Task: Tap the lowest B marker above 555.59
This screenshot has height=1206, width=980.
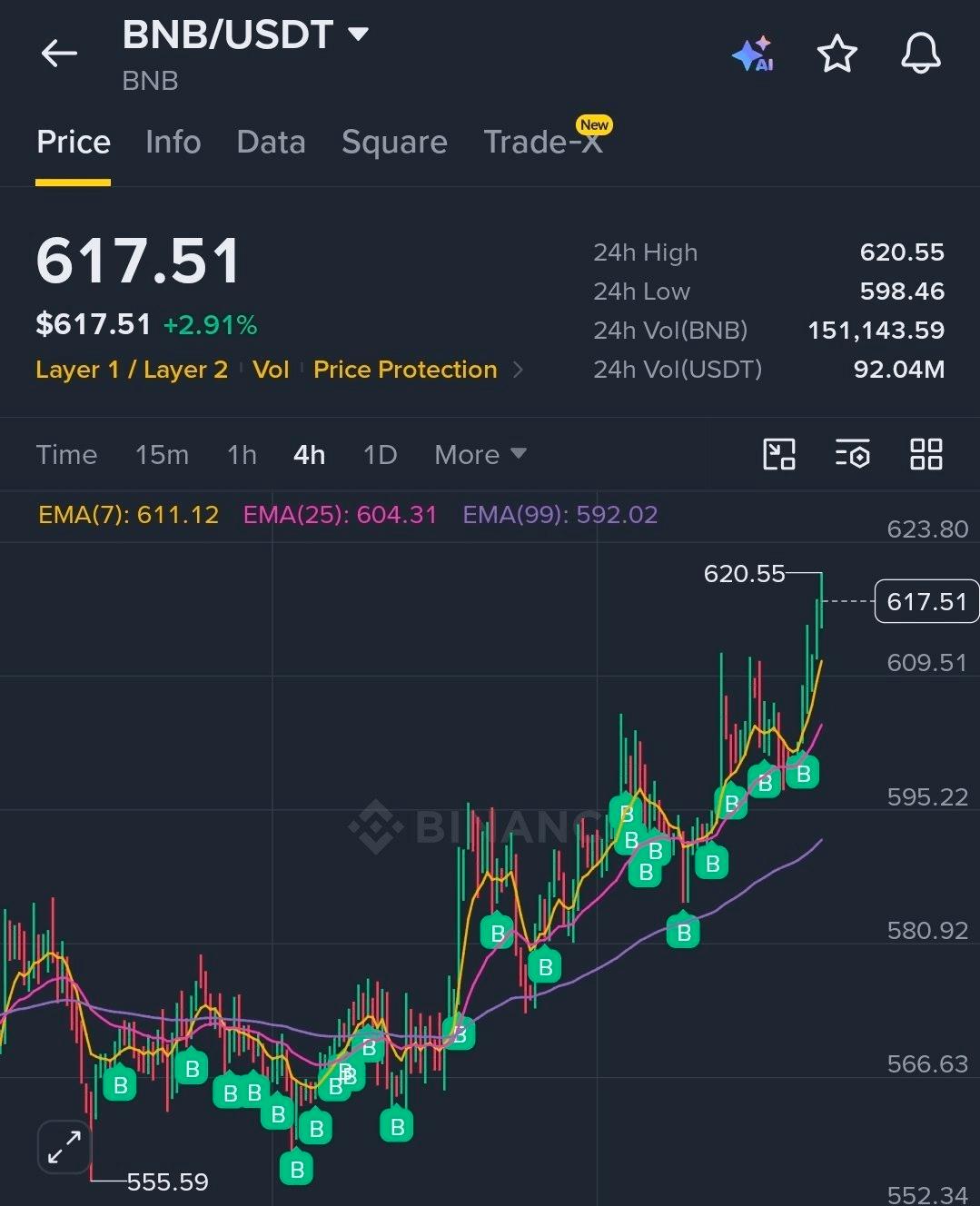Action: [297, 1168]
